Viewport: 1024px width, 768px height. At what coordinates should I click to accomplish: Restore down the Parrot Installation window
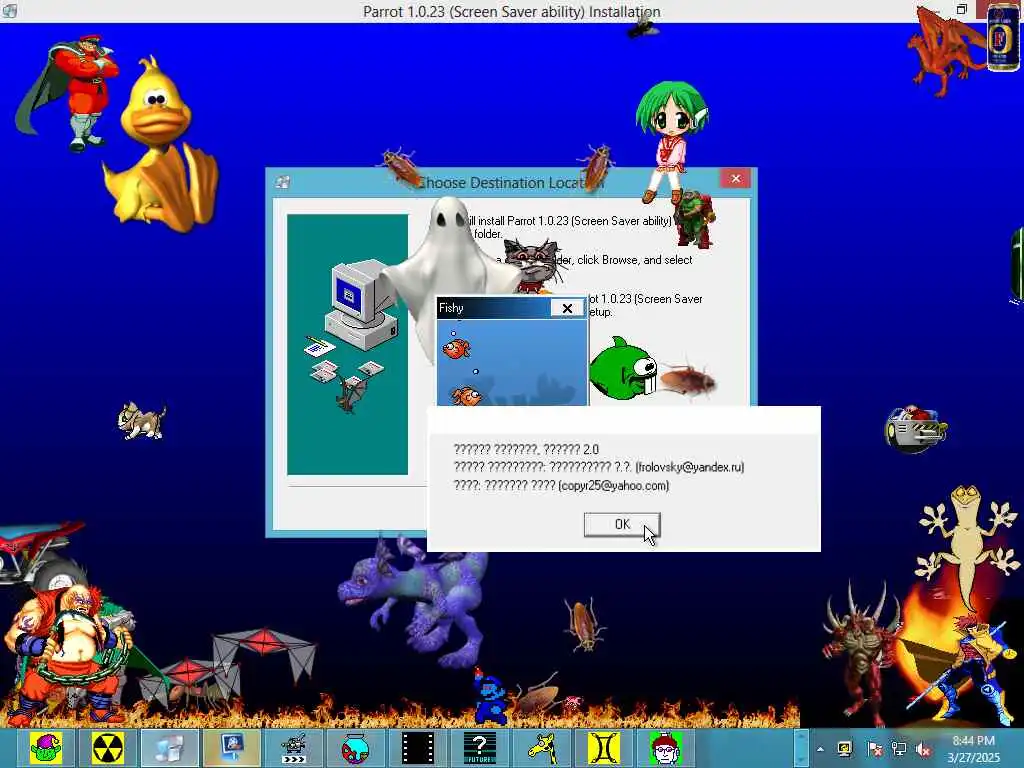pyautogui.click(x=961, y=9)
